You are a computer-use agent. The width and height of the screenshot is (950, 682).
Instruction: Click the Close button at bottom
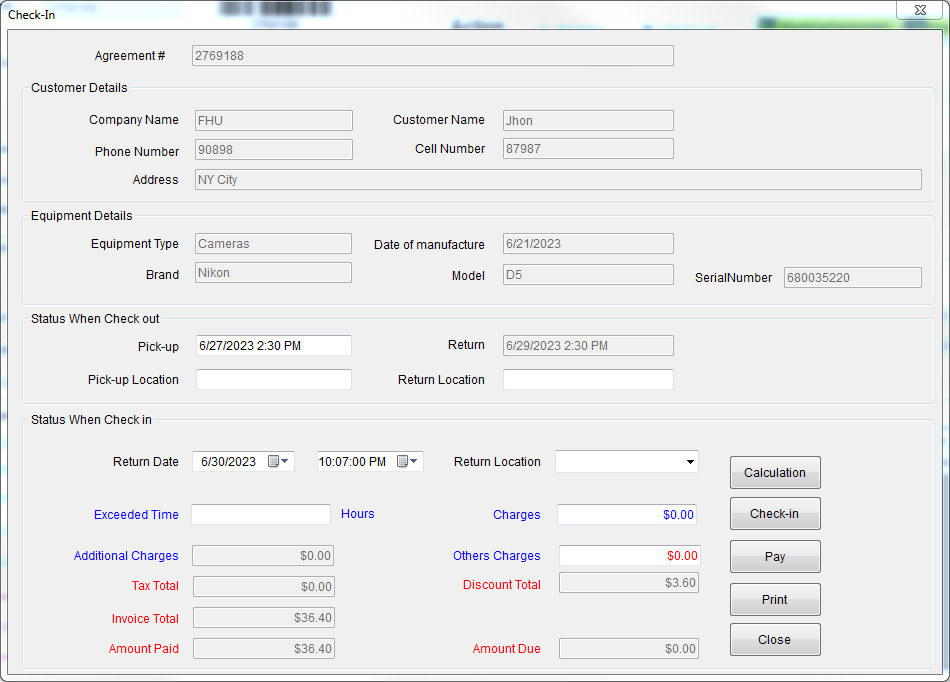775,640
